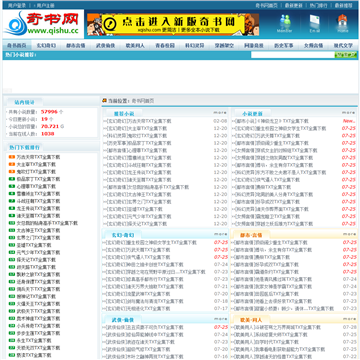Click 'more' icon in 武侠·仙侠 section
The height and width of the screenshot is (360, 360).
tap(220, 319)
